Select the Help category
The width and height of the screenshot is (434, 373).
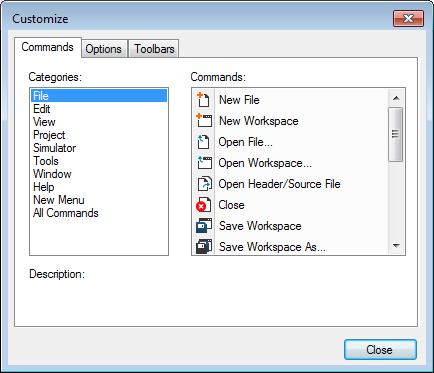99,187
